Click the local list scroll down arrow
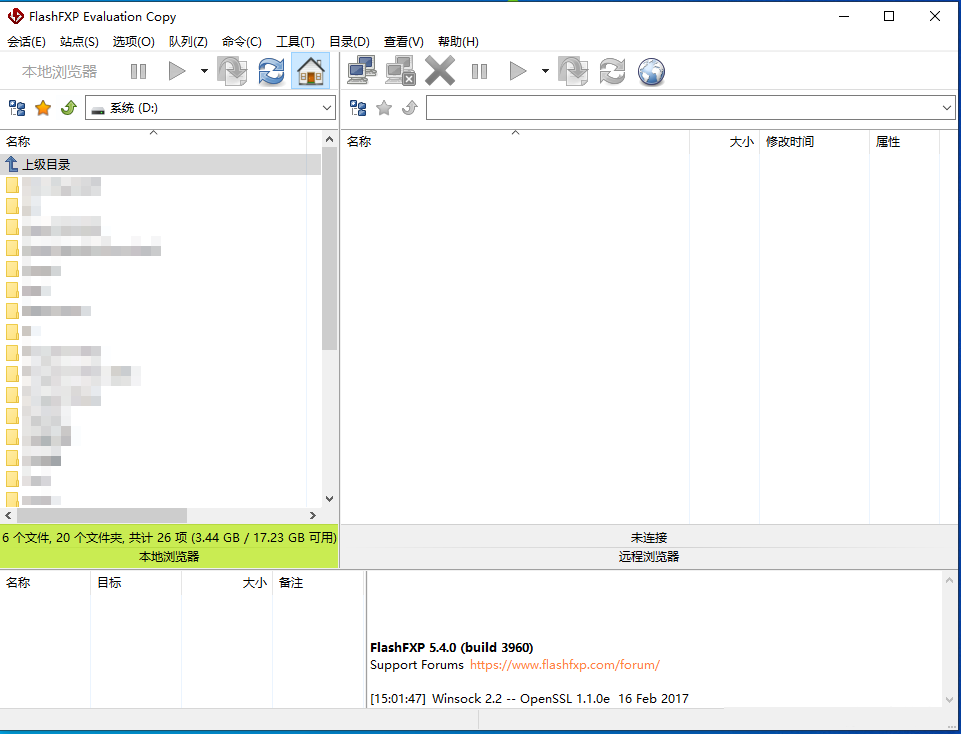Image resolution: width=961 pixels, height=734 pixels. coord(330,499)
